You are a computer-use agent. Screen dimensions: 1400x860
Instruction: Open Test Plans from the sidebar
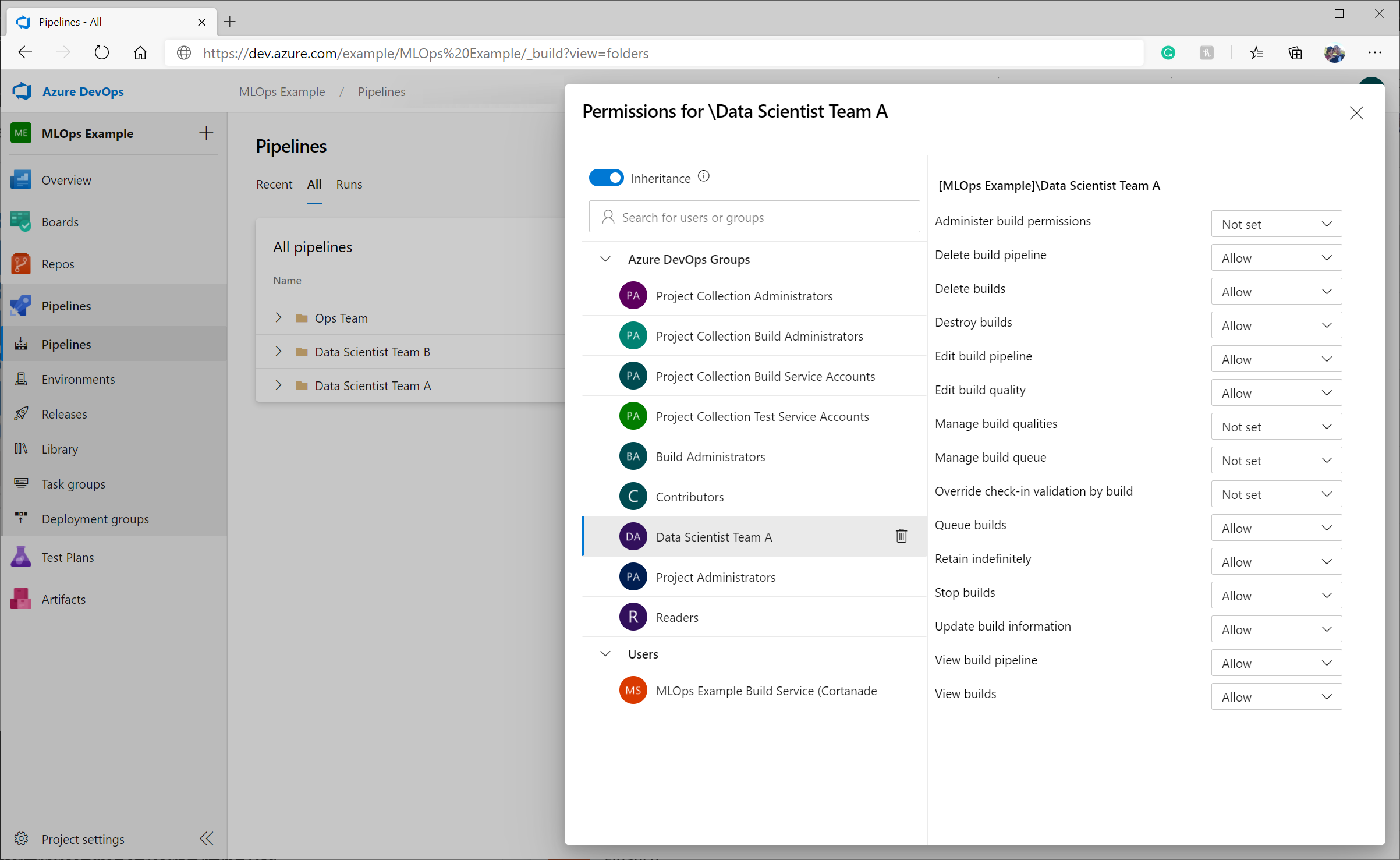pyautogui.click(x=114, y=557)
